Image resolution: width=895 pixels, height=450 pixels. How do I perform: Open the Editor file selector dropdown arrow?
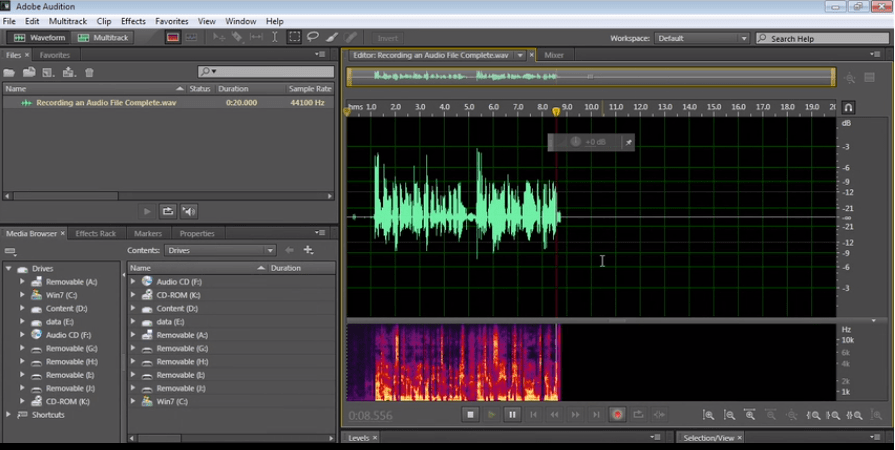(520, 55)
